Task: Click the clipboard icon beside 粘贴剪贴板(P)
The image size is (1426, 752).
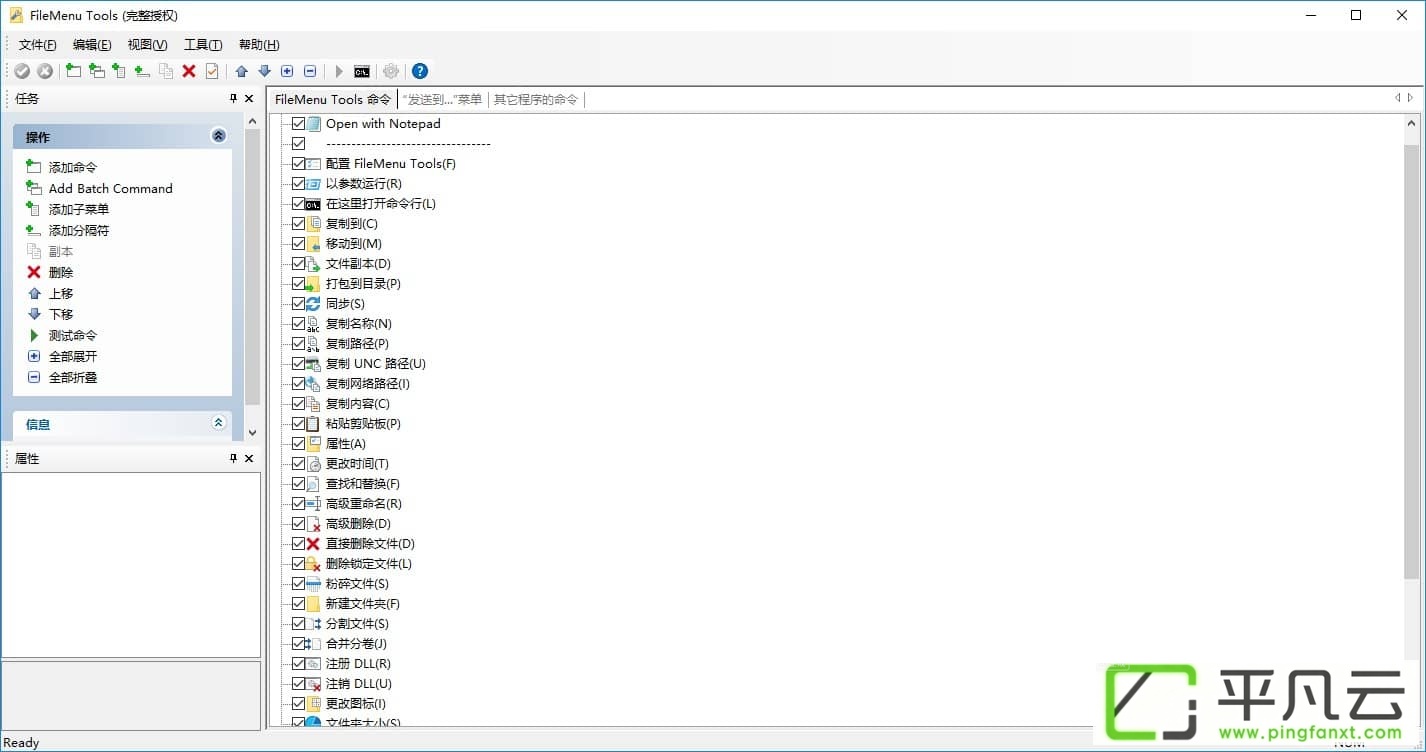Action: click(x=313, y=423)
